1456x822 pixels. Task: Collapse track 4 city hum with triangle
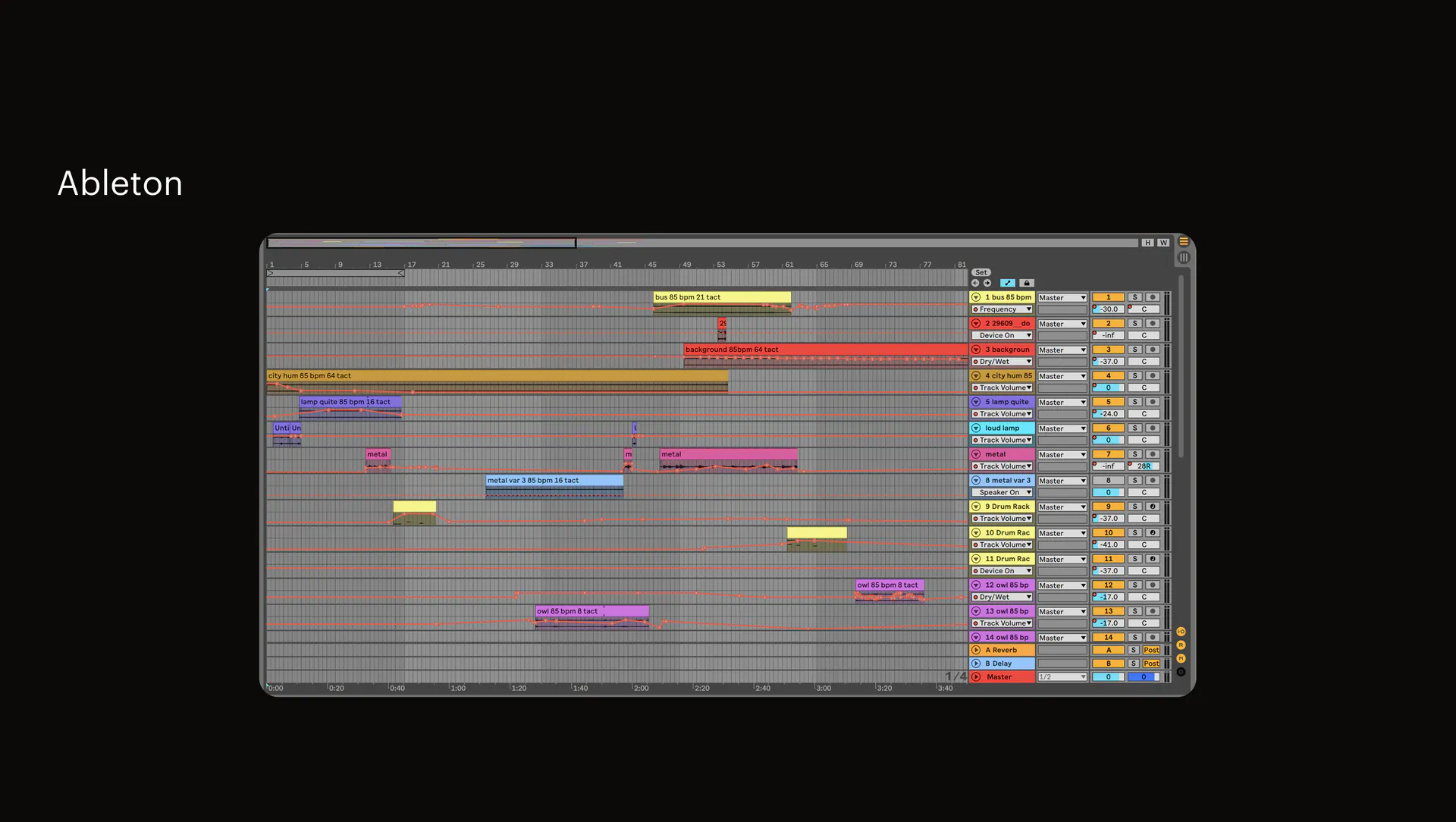point(976,376)
